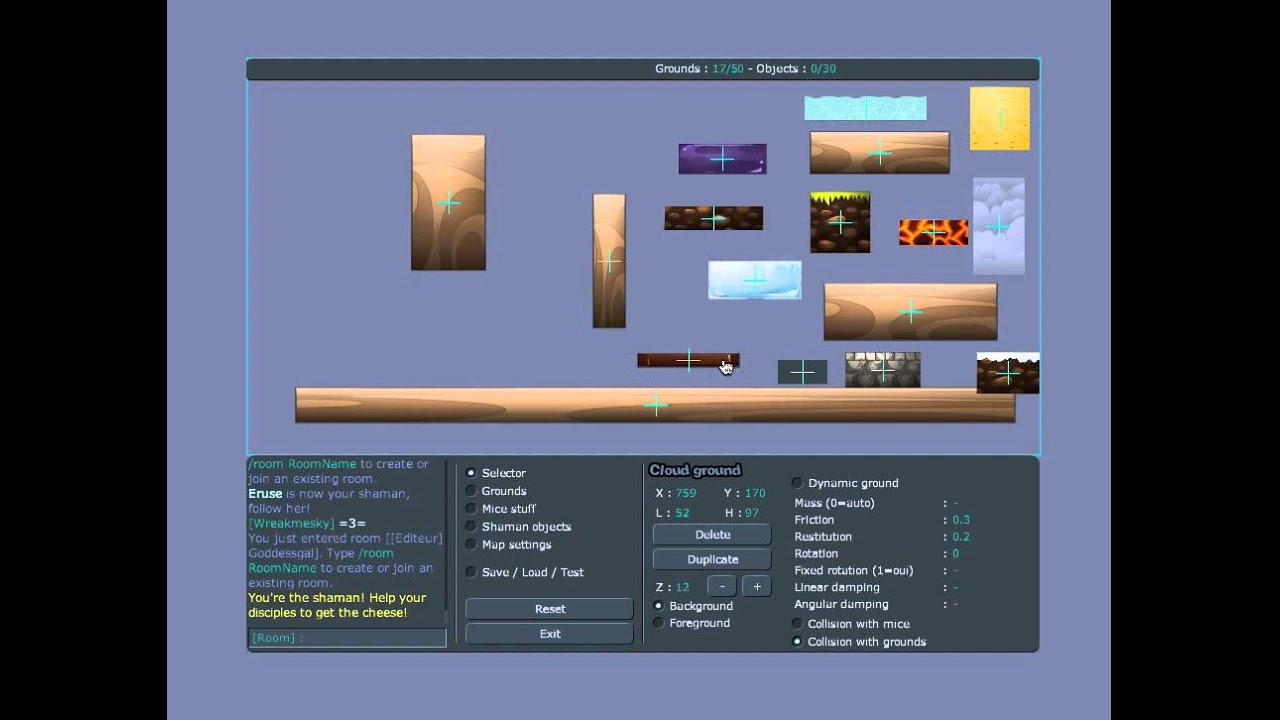
Task: Toggle Collision with grounds
Action: tap(859, 642)
